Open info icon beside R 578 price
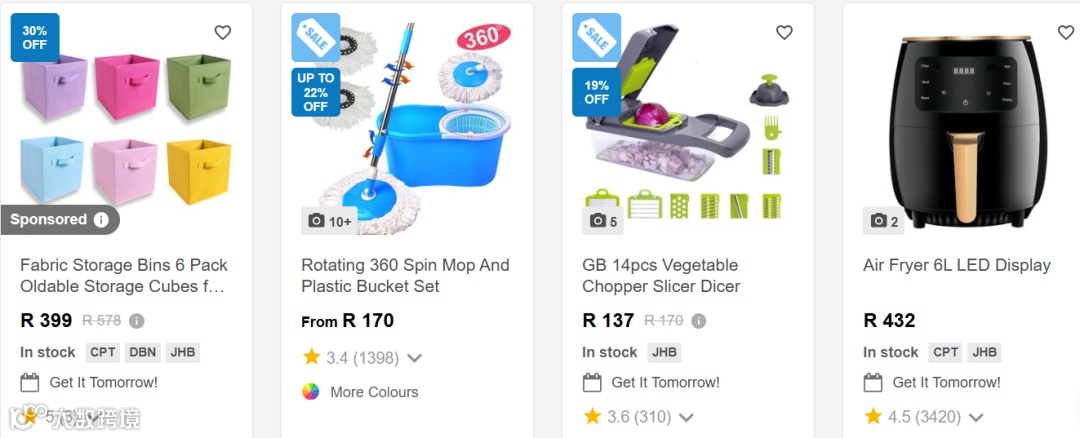The image size is (1080, 438). pyautogui.click(x=137, y=321)
